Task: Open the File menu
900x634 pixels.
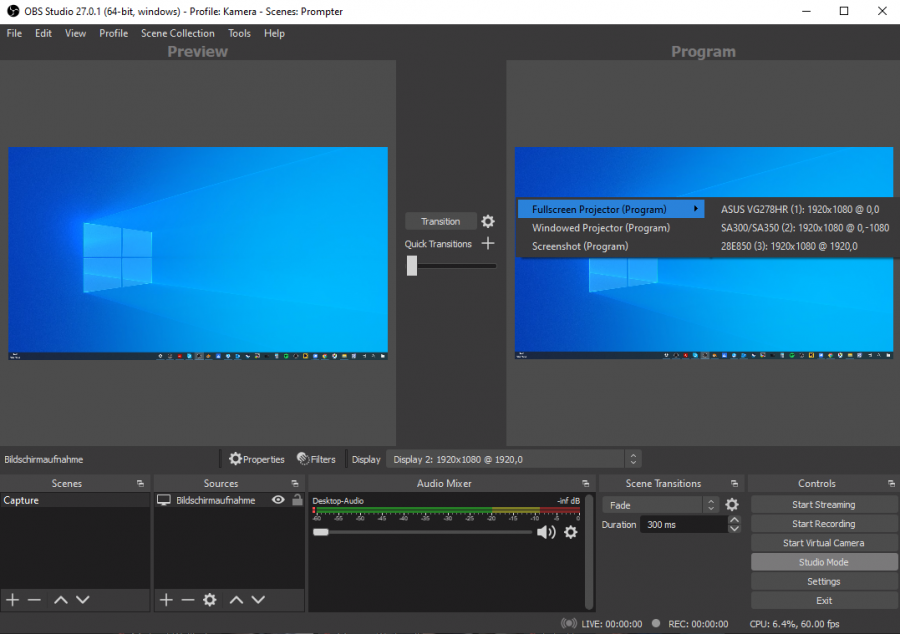Action: tap(14, 33)
